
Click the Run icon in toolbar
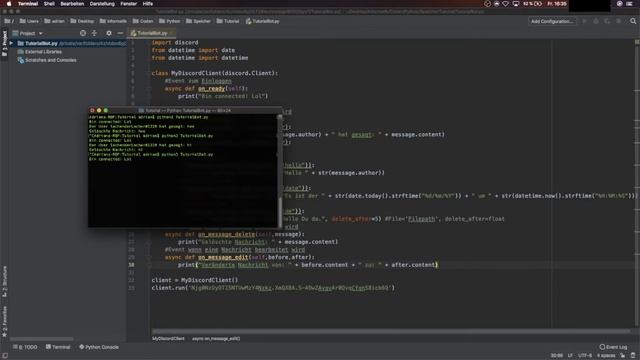(x=584, y=21)
